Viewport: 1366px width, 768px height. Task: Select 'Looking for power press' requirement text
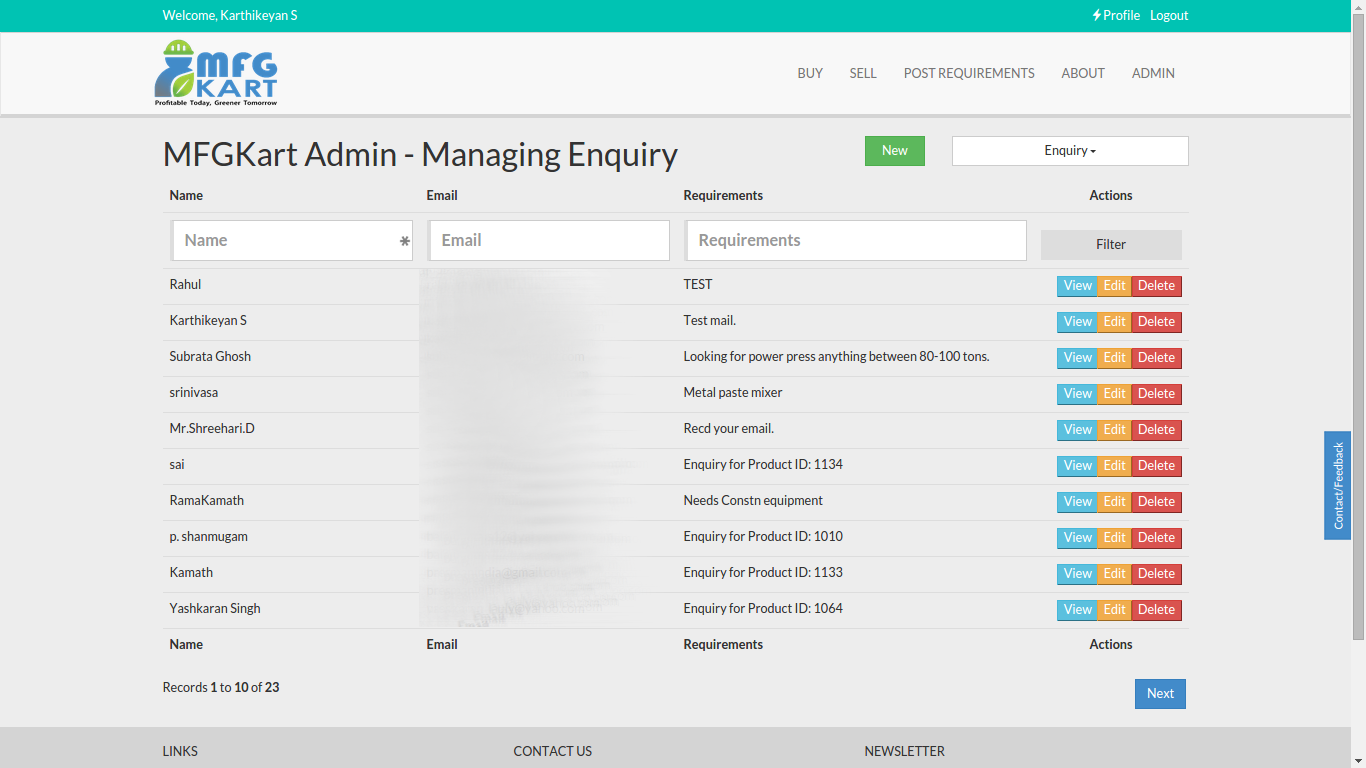[836, 357]
